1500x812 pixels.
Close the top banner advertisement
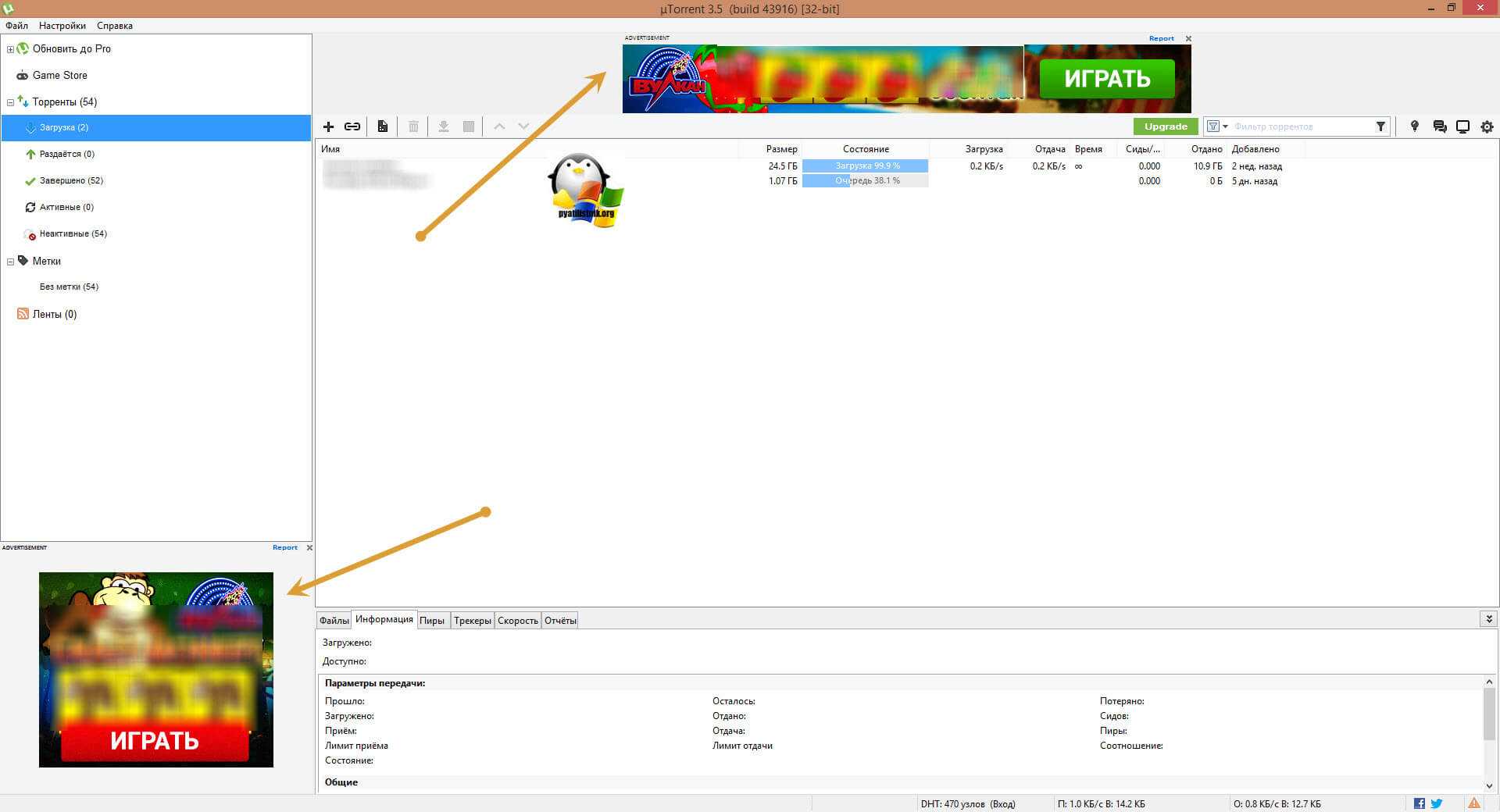click(1188, 38)
